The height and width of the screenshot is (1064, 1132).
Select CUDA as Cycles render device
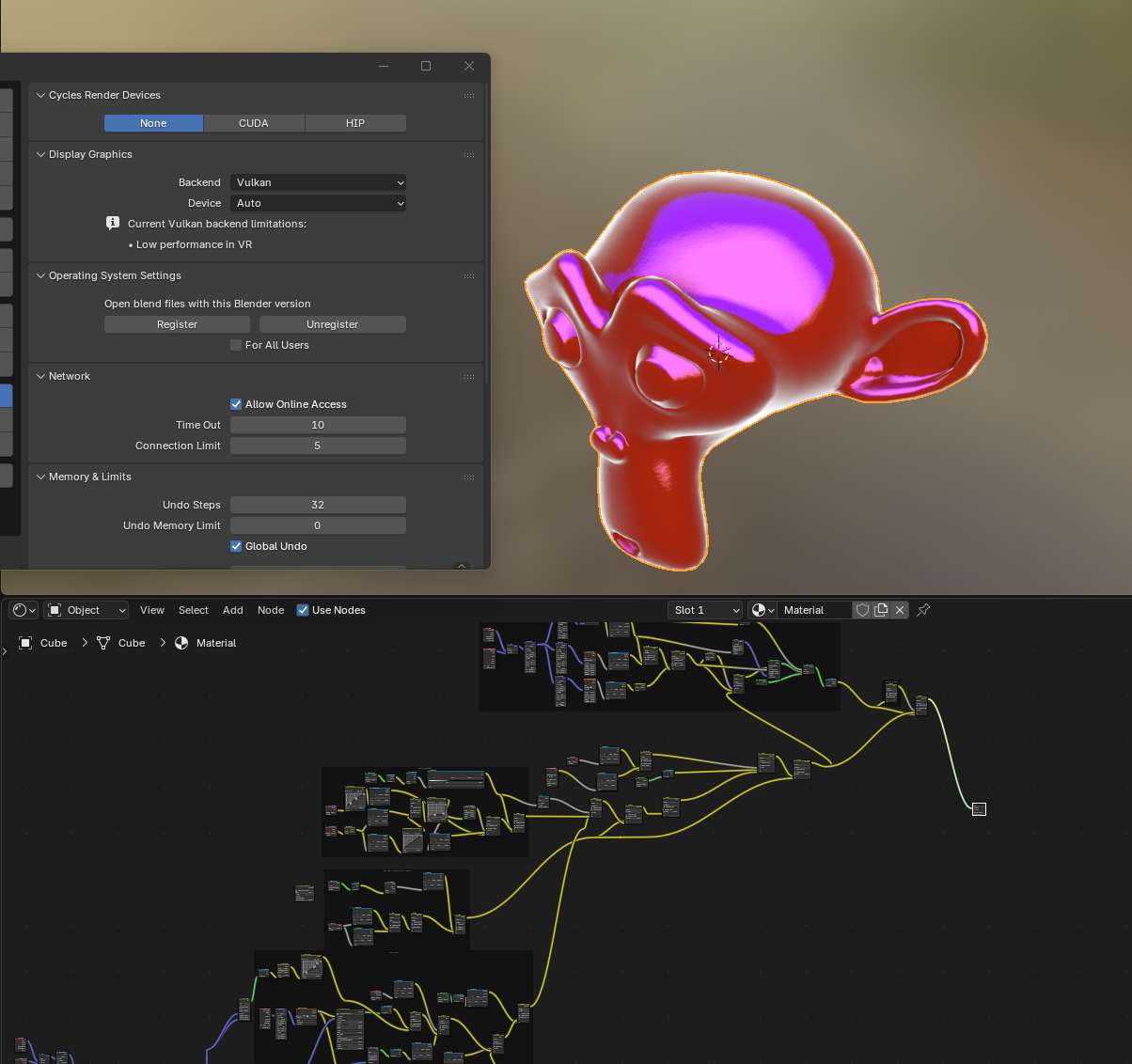(x=254, y=123)
